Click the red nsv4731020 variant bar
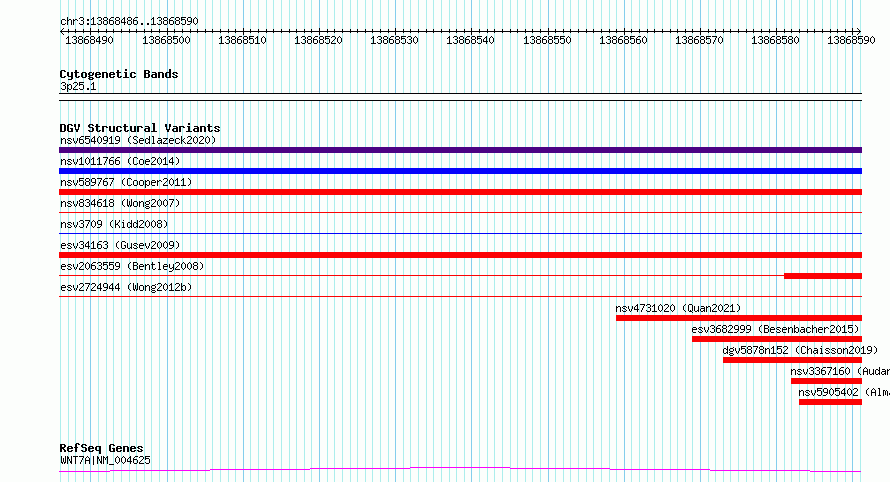Image resolution: width=890 pixels, height=482 pixels. tap(739, 318)
